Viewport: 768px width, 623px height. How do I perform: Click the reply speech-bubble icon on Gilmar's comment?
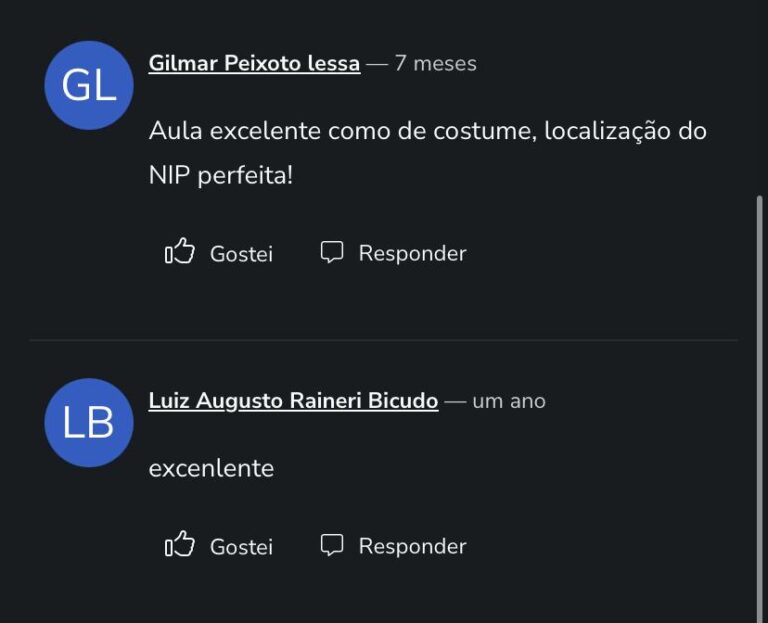[x=331, y=252]
